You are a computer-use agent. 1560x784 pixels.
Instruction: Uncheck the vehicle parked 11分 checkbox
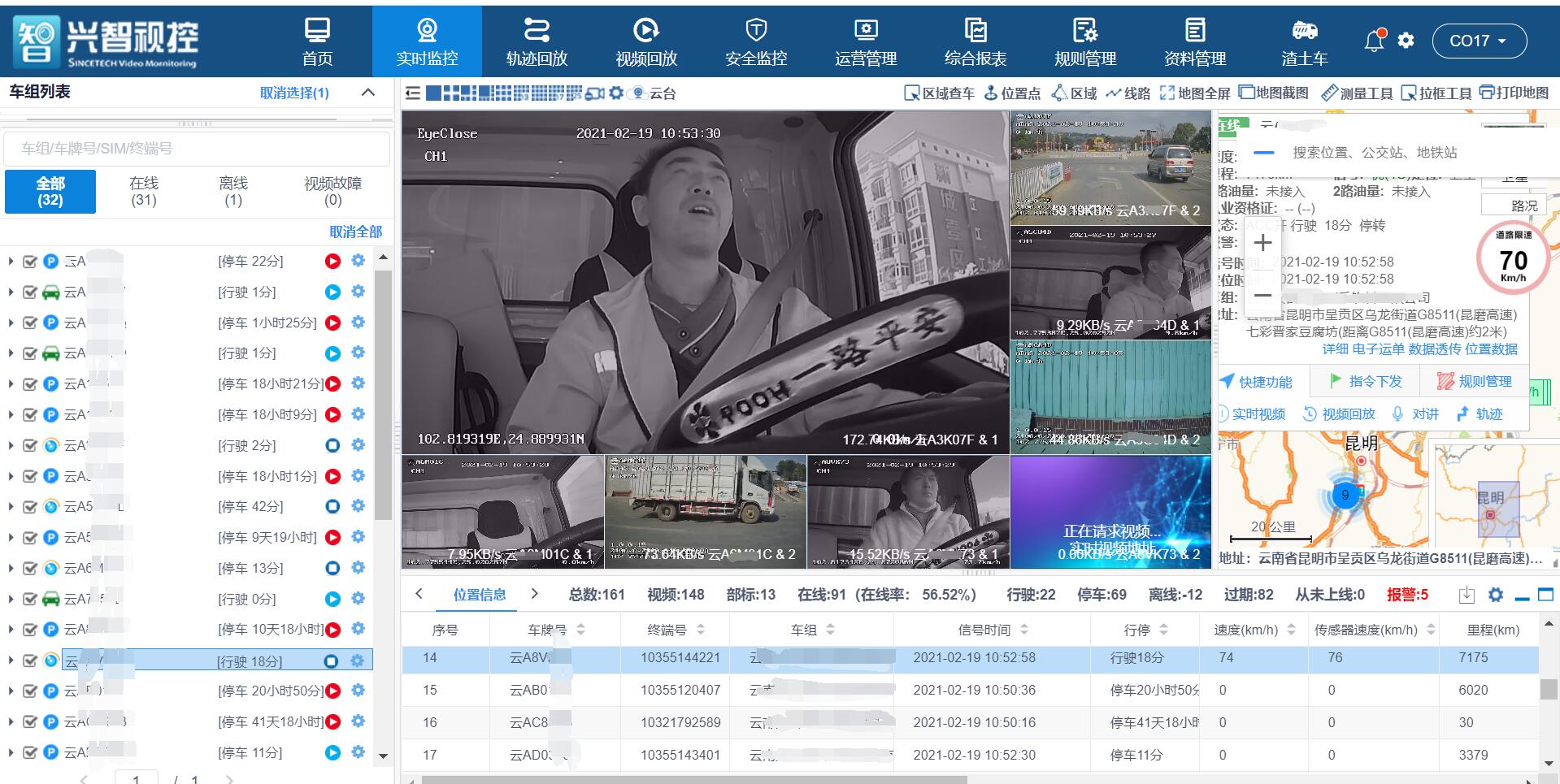[30, 752]
